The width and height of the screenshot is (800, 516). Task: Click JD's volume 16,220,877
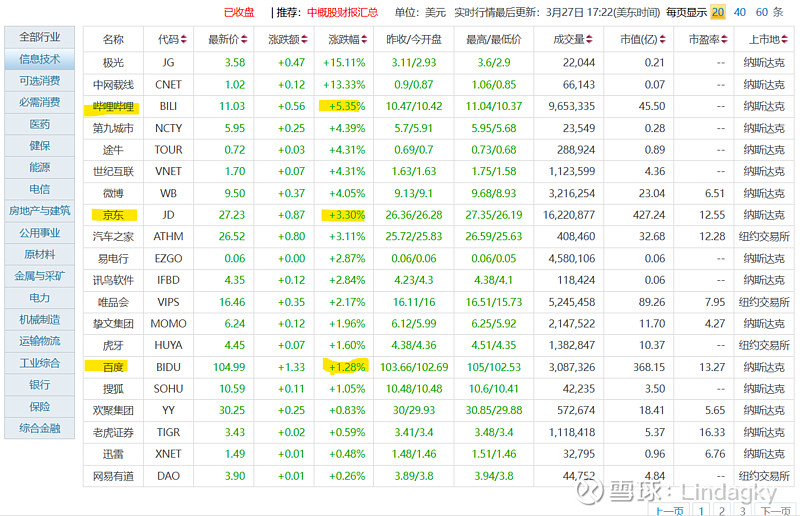click(x=569, y=215)
